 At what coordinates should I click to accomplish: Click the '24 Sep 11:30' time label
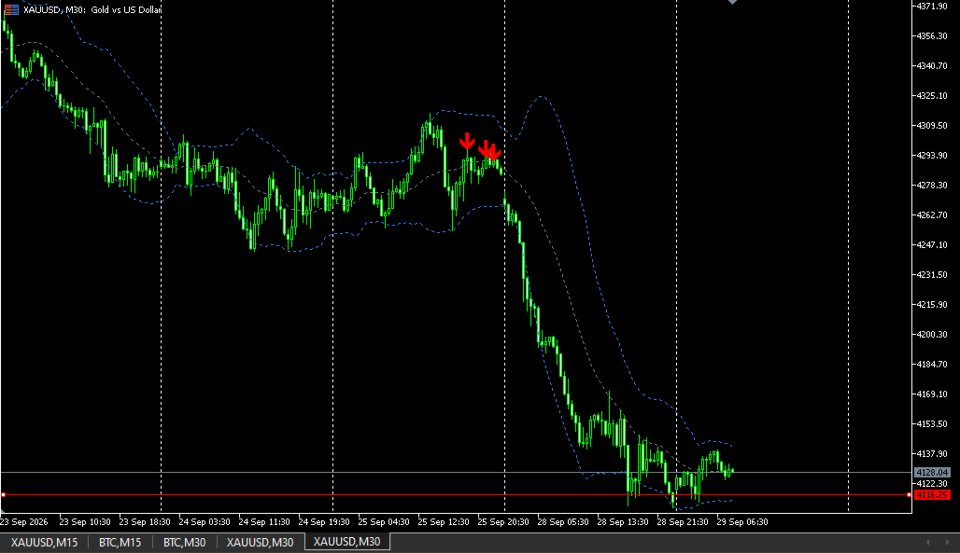tap(264, 522)
